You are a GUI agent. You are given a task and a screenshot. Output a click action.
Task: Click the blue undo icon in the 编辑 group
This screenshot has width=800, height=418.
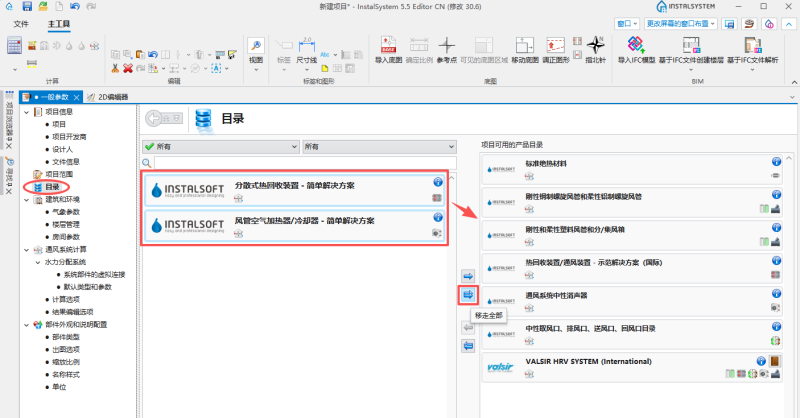click(x=153, y=54)
